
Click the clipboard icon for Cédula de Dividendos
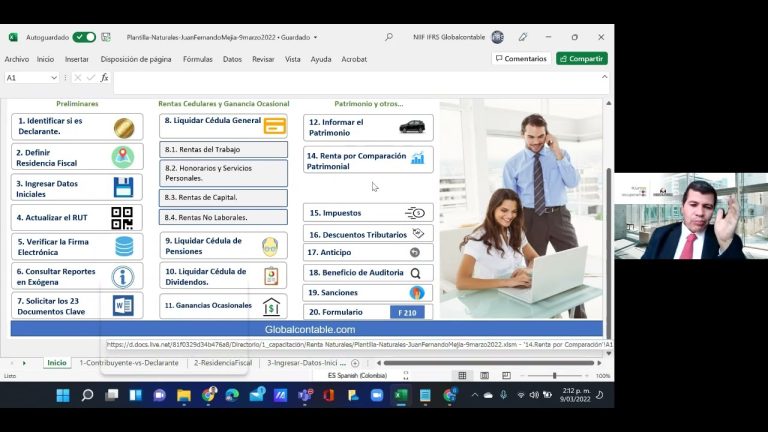[x=271, y=276]
